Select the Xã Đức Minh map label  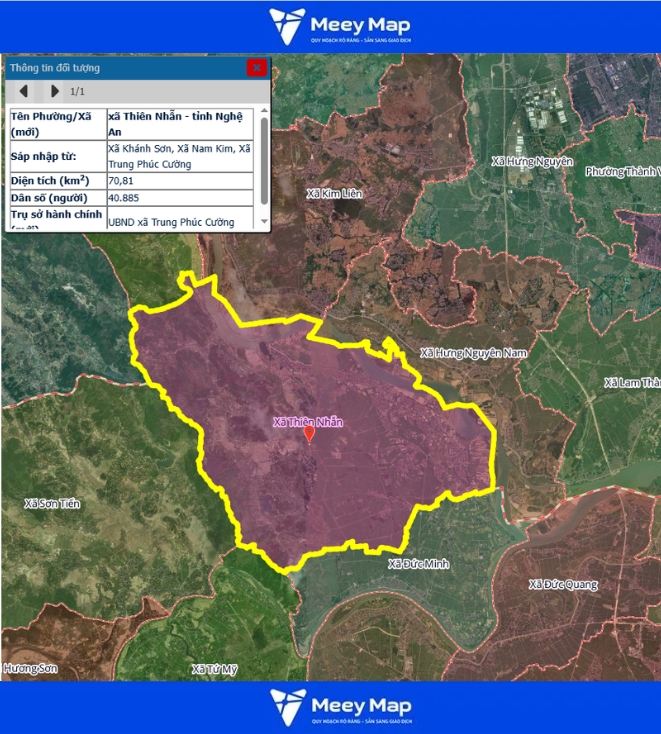point(419,564)
